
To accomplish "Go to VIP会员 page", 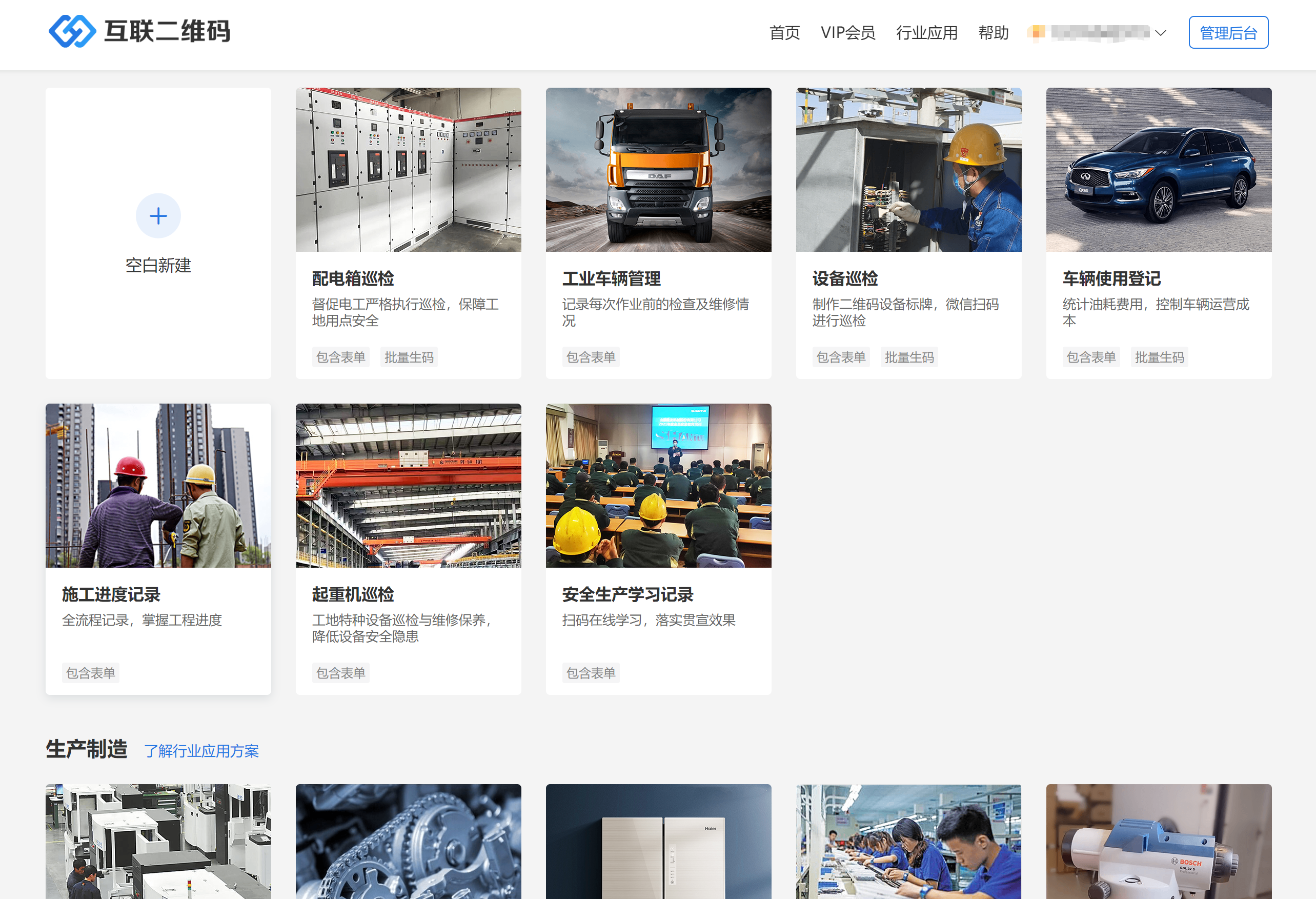I will [x=848, y=33].
